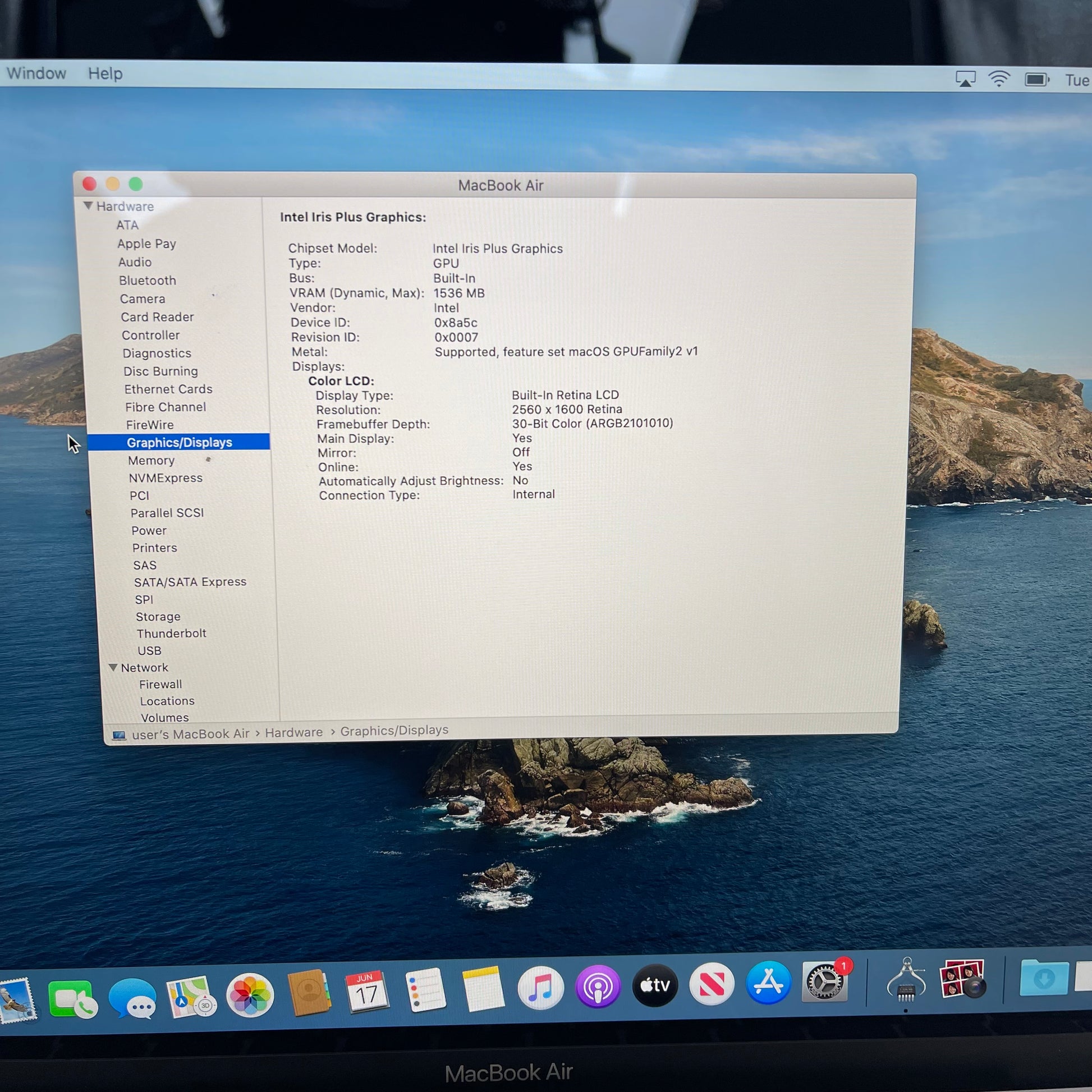Open Messages from the Dock
Screen dimensions: 1092x1092
(132, 999)
